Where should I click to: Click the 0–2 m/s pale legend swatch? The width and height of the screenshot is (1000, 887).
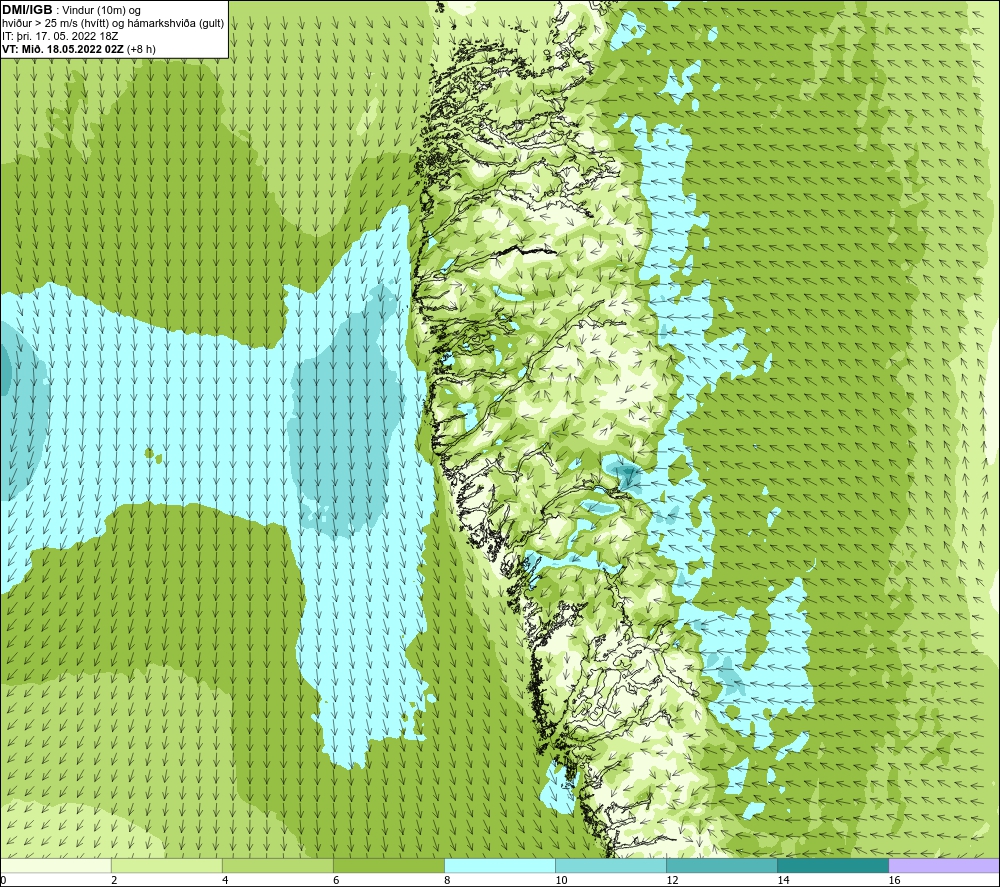point(56,865)
